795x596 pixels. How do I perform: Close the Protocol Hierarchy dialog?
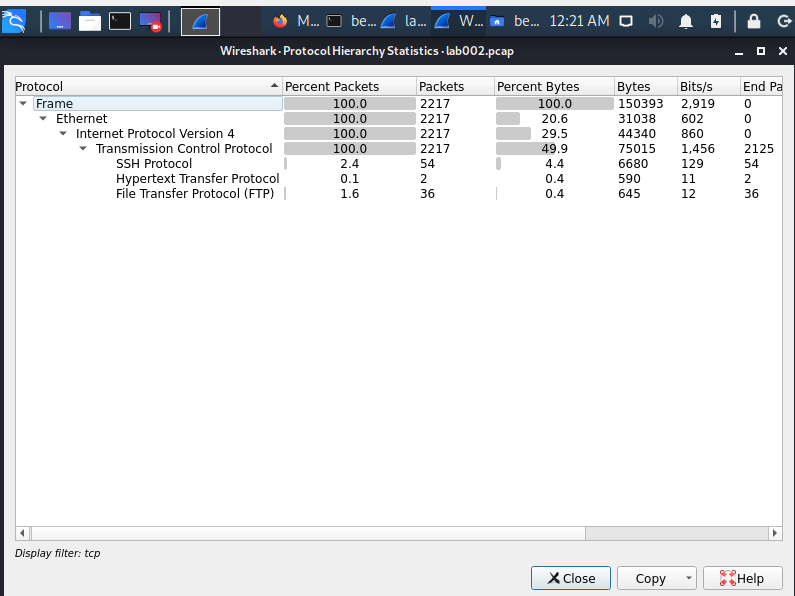pyautogui.click(x=570, y=578)
